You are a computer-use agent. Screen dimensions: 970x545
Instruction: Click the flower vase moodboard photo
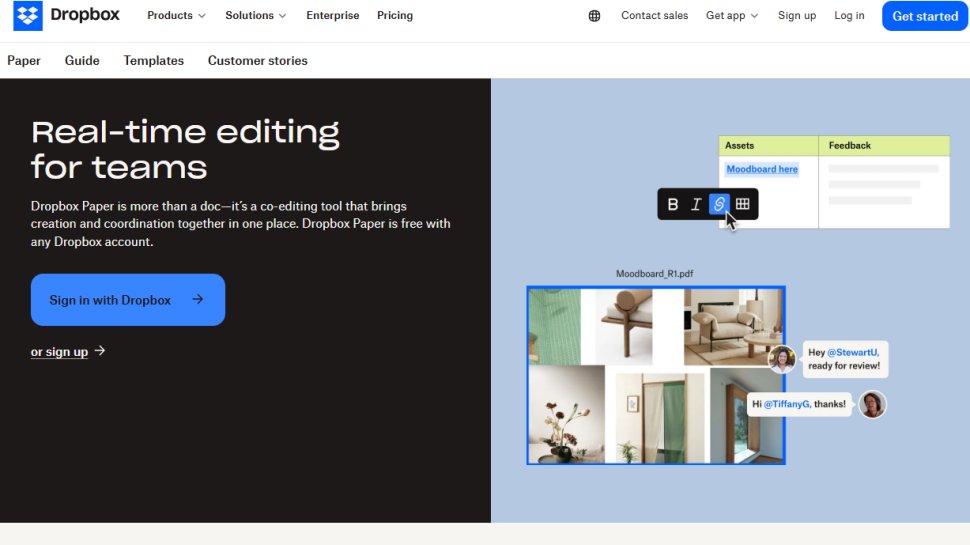(x=567, y=414)
